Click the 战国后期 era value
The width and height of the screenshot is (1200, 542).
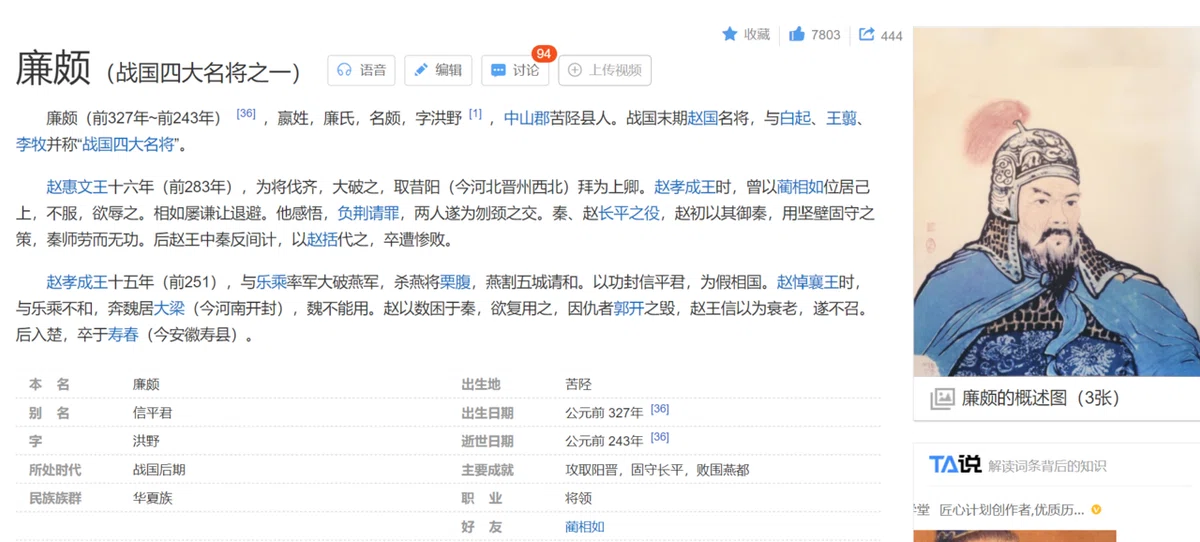pyautogui.click(x=159, y=470)
